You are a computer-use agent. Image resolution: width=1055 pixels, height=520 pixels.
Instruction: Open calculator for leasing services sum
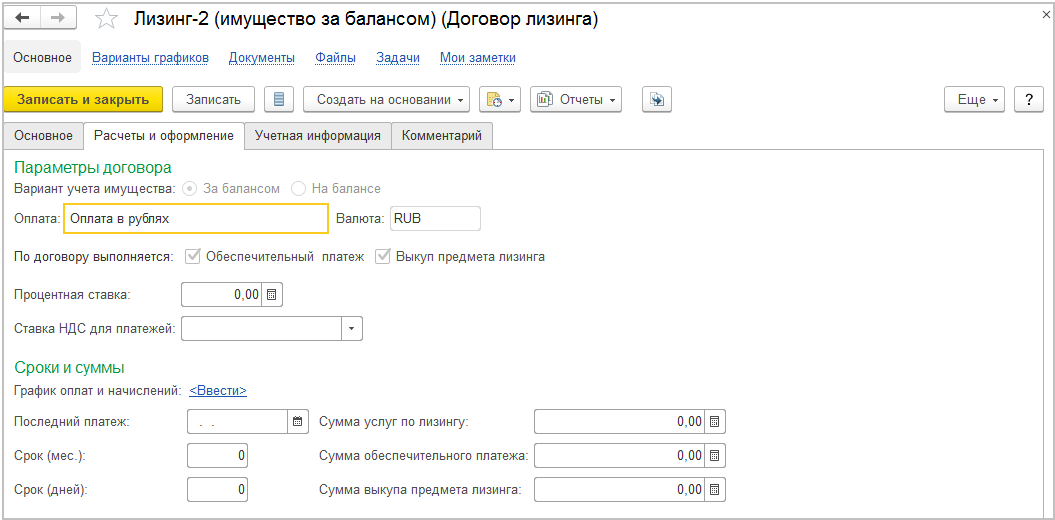[x=714, y=422]
